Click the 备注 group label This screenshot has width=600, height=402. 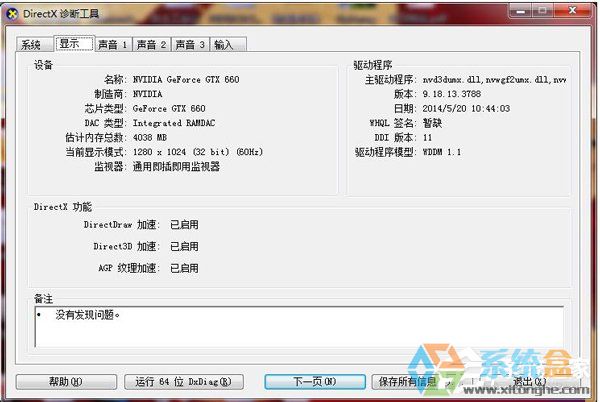click(x=43, y=298)
